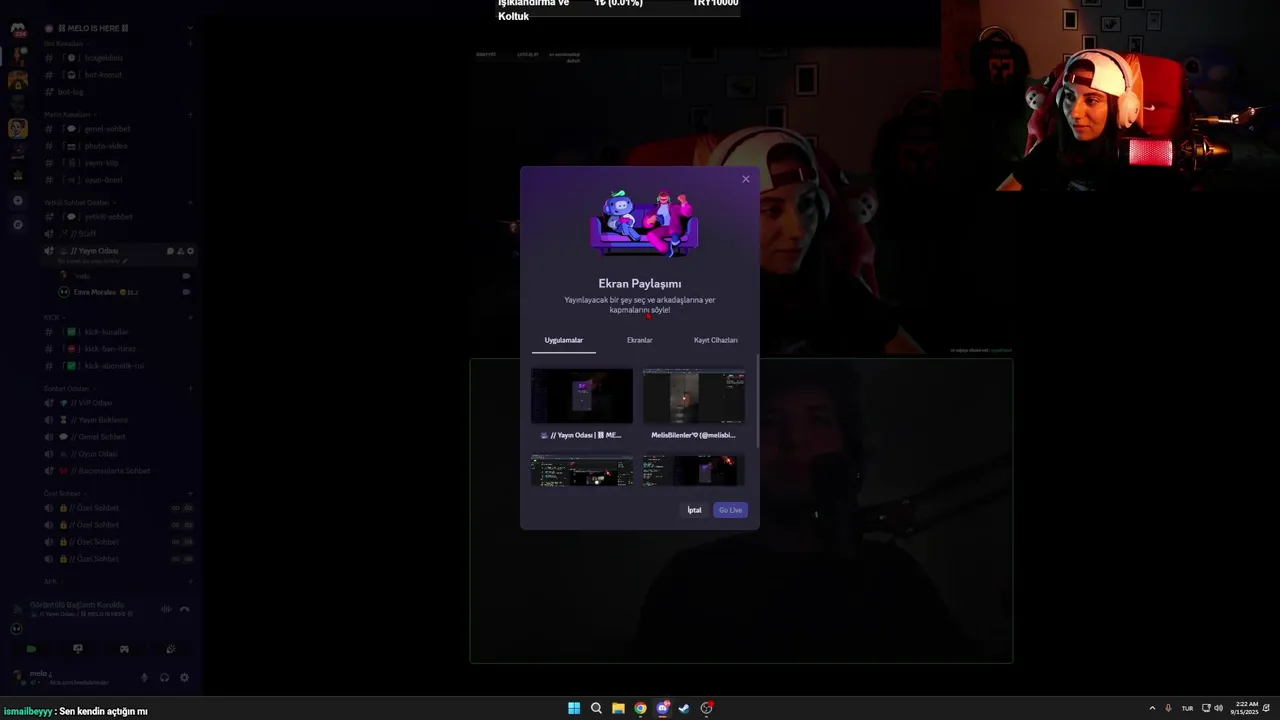This screenshot has width=1280, height=720.
Task: Collapse the KICK category
Action: point(54,317)
